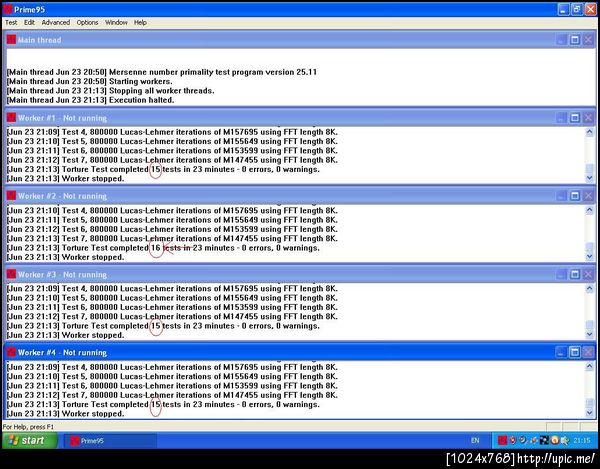Screen dimensions: 600x469
Task: Close the Worker #4 window
Action: 588,352
